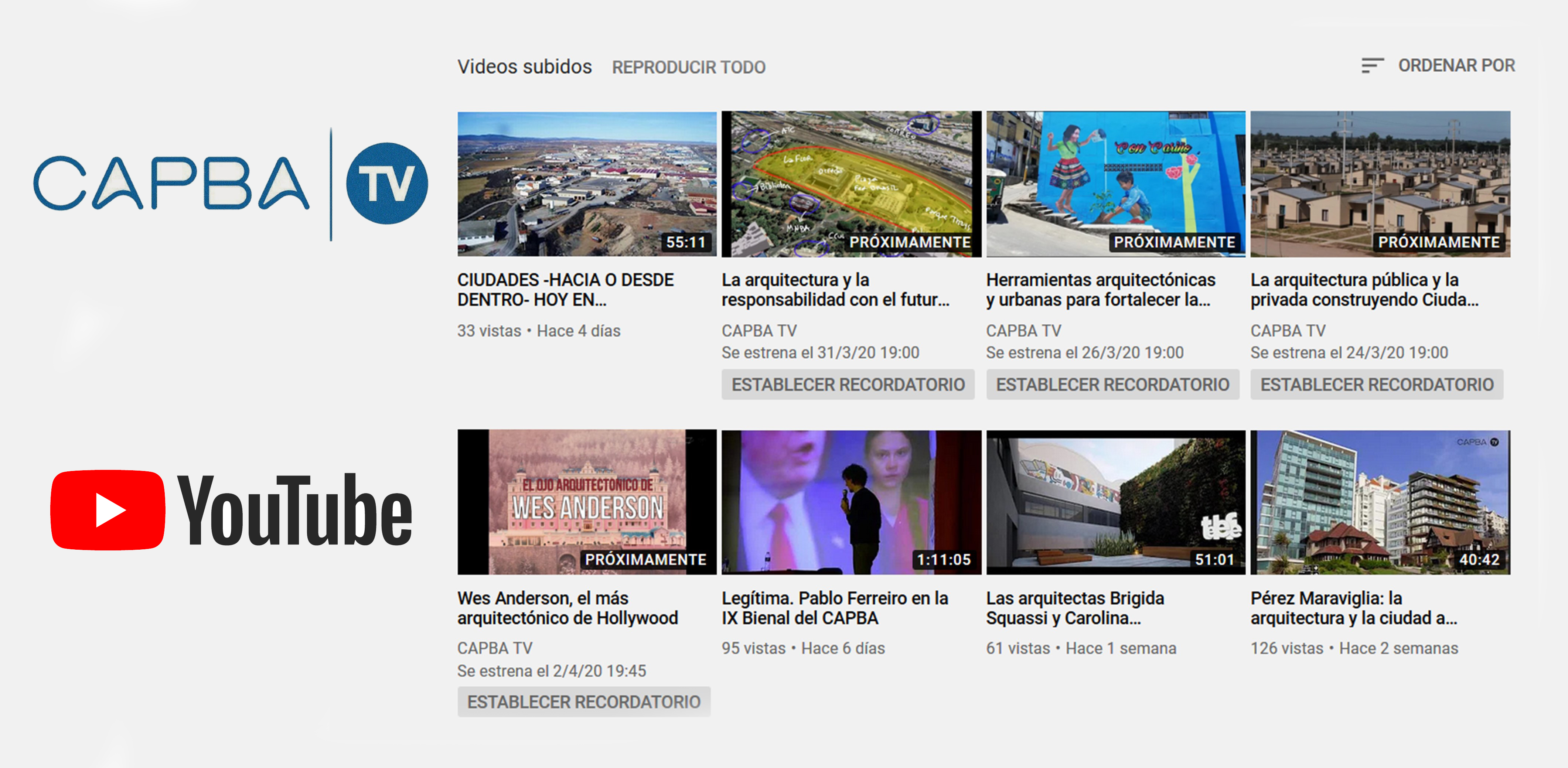The image size is (1568, 768).
Task: Set reminder for the 2/4/20 Wes Anderson premiere
Action: [x=584, y=702]
